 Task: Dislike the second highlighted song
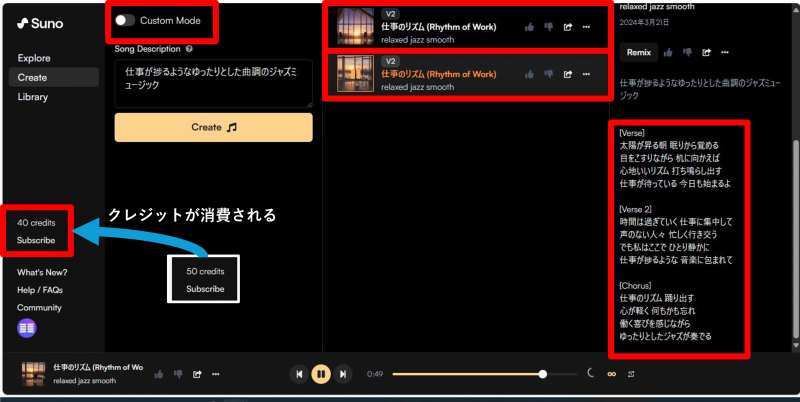click(x=548, y=74)
